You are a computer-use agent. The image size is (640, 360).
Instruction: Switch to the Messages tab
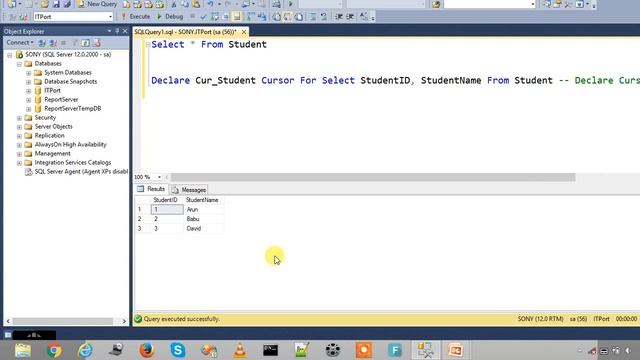[x=189, y=189]
